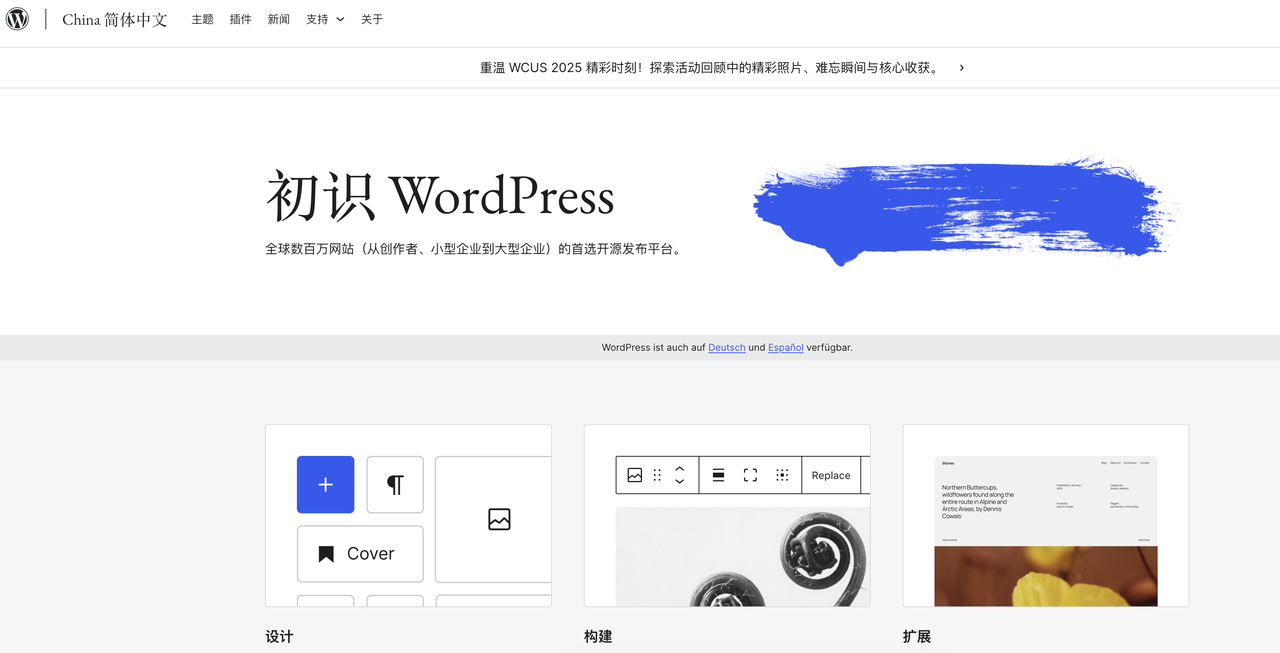
Task: Click the full-height selection icon in the toolbar
Action: coord(750,475)
